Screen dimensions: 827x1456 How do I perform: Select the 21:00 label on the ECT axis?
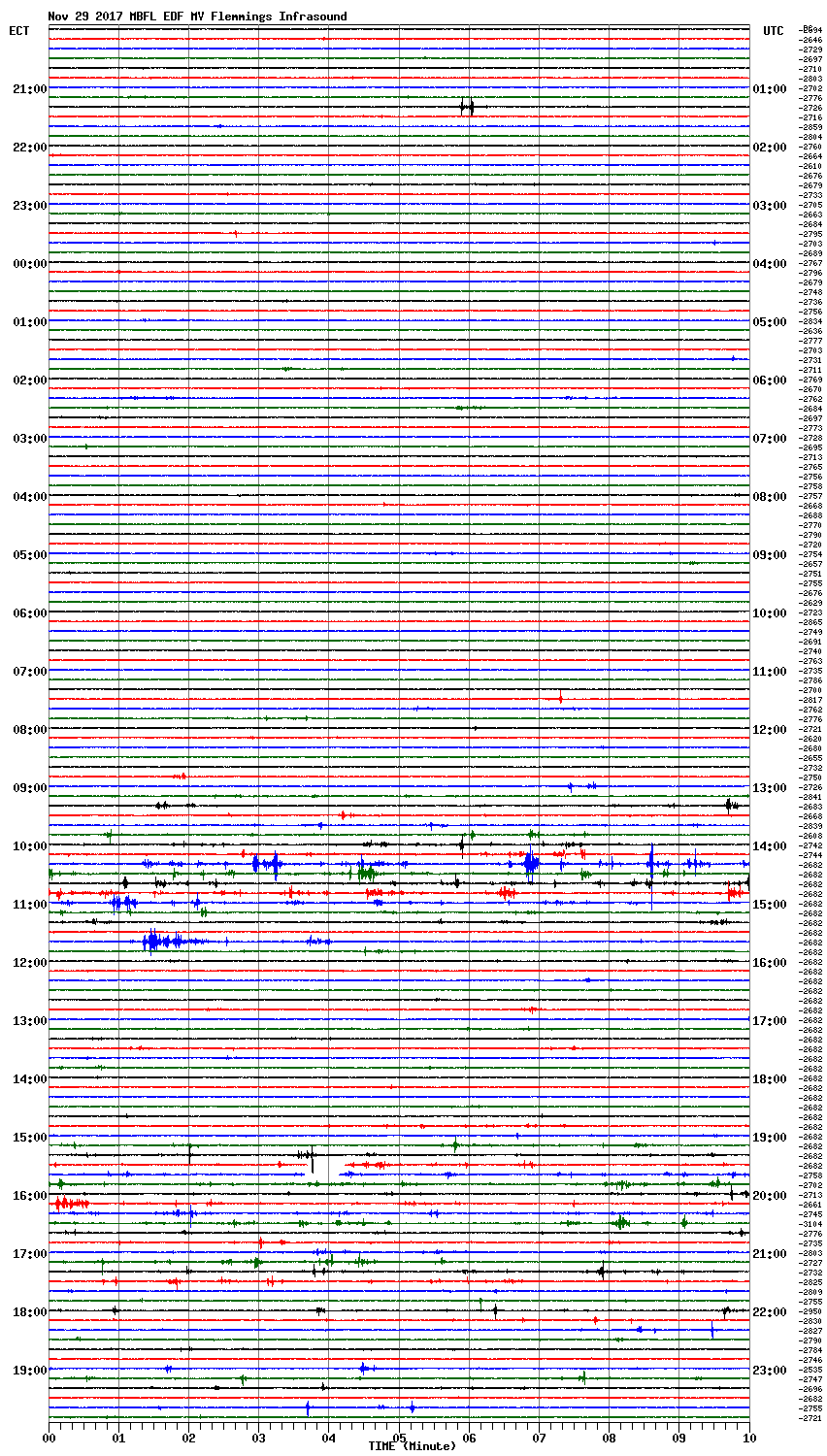[29, 89]
